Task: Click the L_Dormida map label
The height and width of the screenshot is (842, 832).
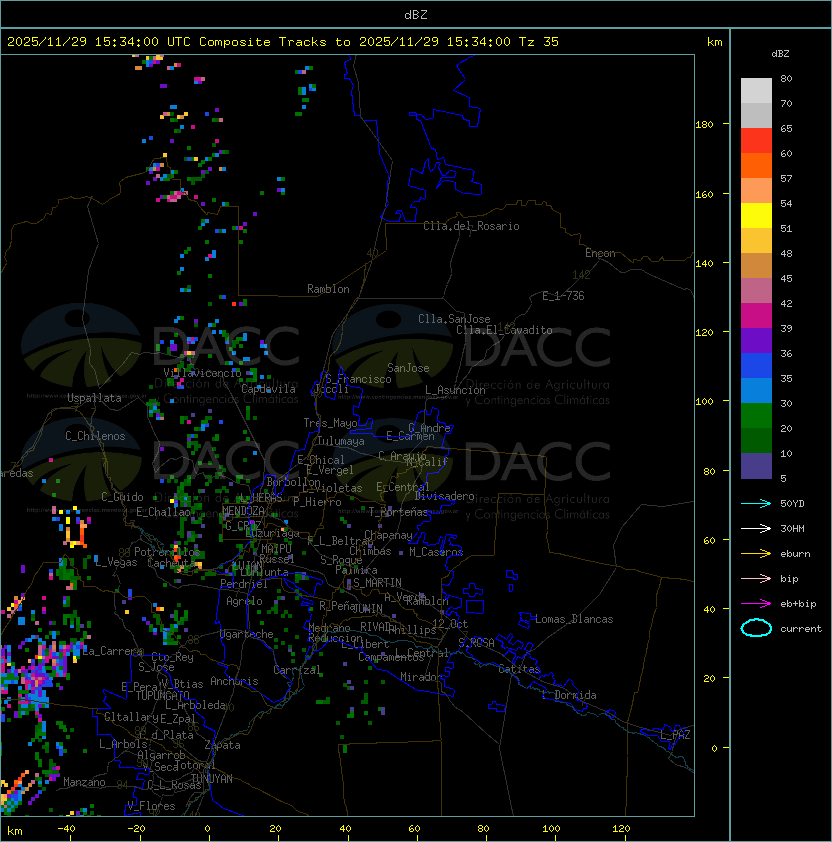Action: tap(569, 695)
